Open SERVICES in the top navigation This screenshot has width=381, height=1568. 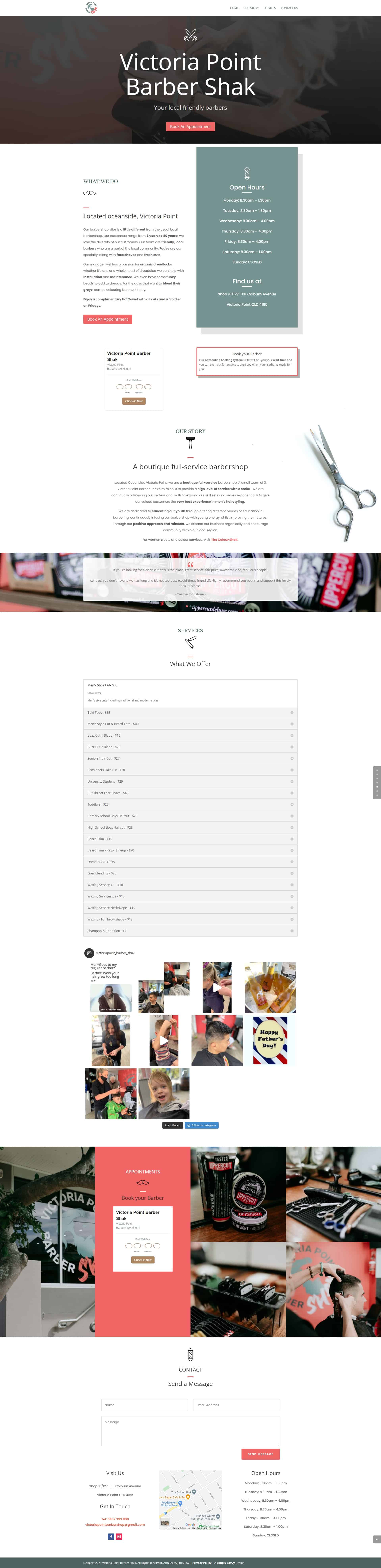(x=270, y=8)
